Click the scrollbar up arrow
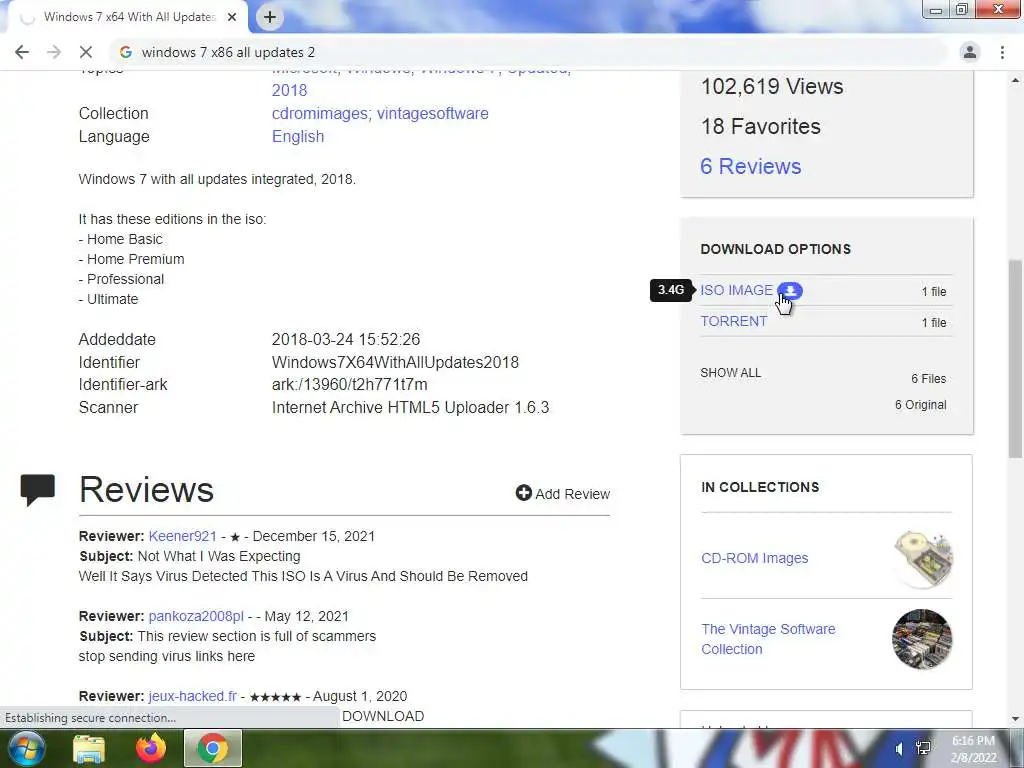1024x768 pixels. point(1016,80)
